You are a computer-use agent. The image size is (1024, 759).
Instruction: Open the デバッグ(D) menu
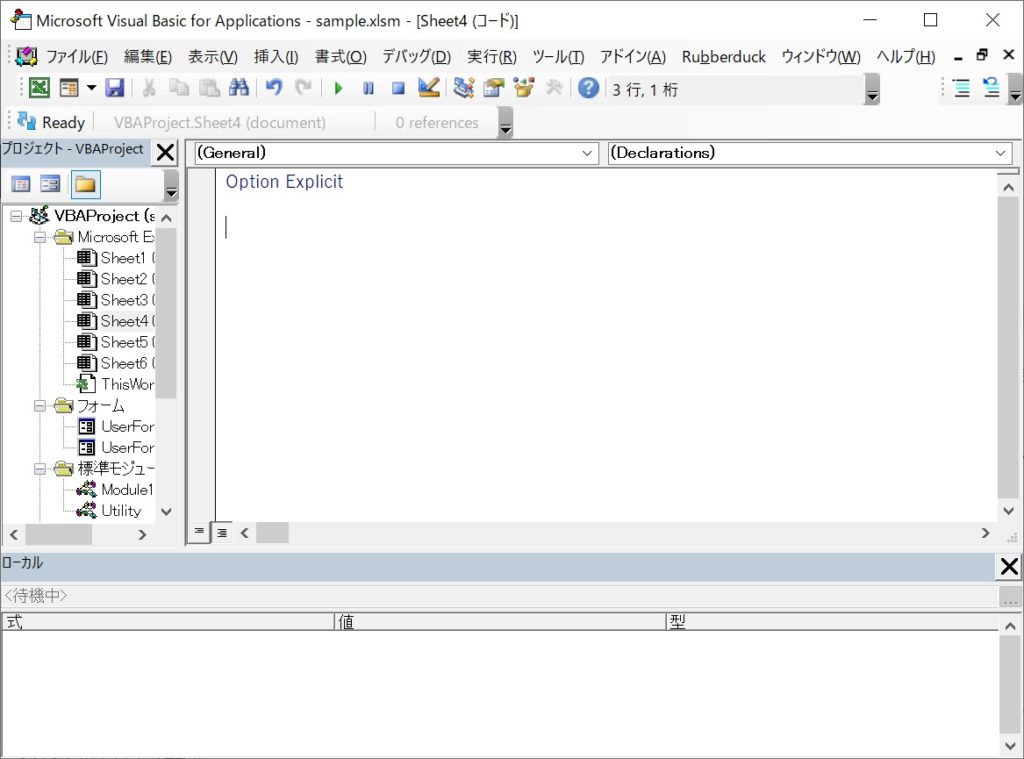pos(416,57)
